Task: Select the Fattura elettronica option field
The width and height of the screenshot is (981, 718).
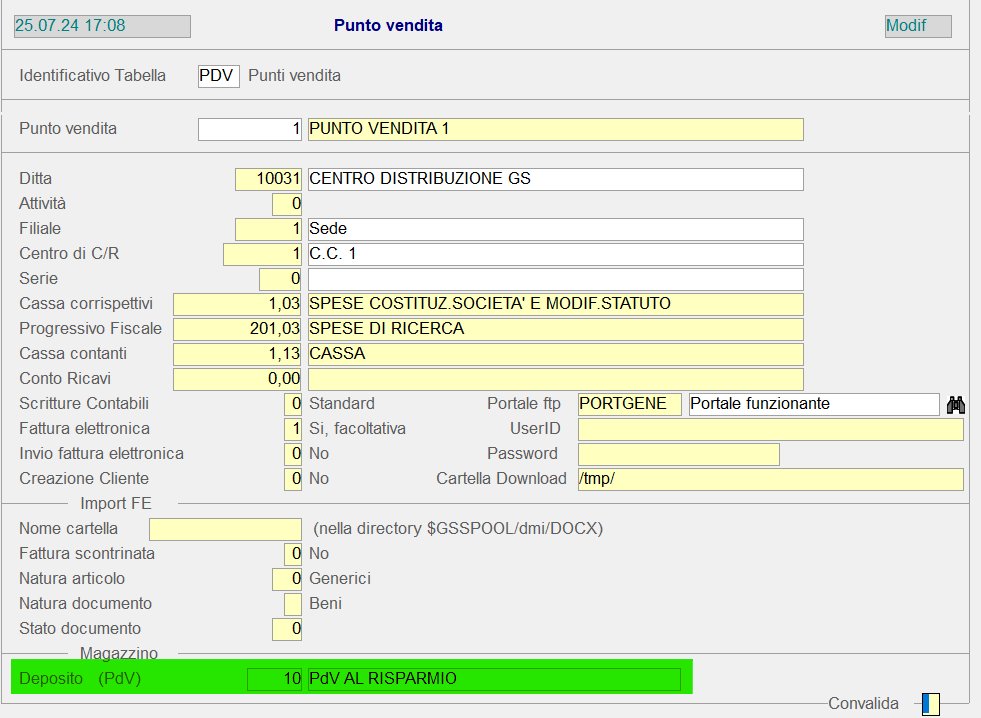Action: (x=292, y=429)
